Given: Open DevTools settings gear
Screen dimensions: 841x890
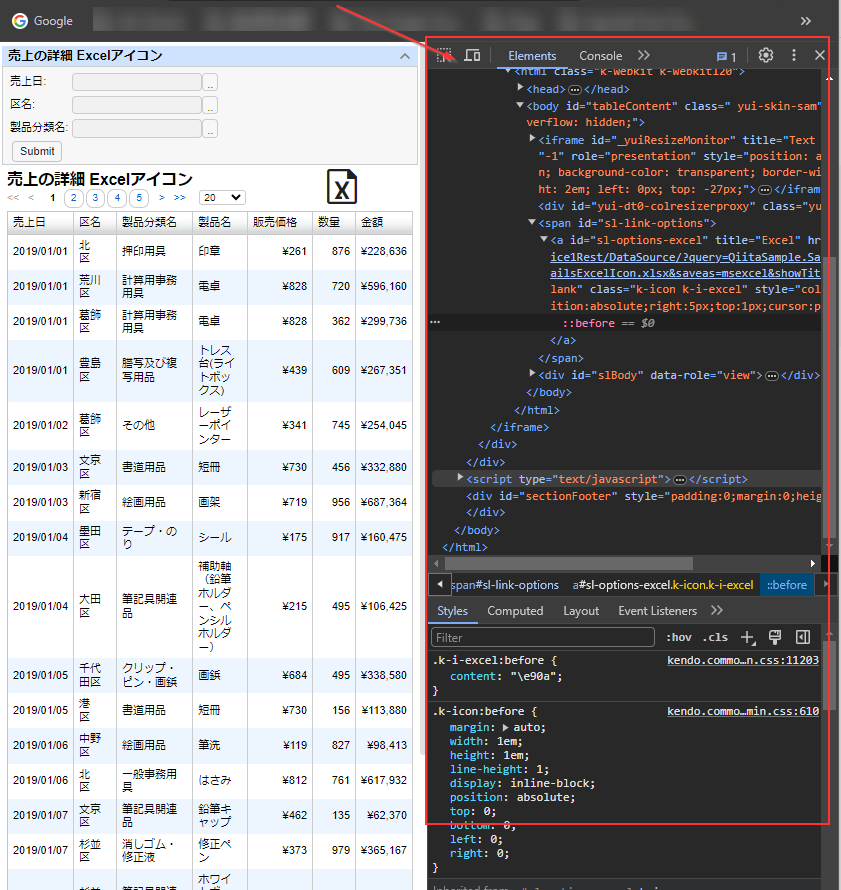Looking at the screenshot, I should (766, 55).
